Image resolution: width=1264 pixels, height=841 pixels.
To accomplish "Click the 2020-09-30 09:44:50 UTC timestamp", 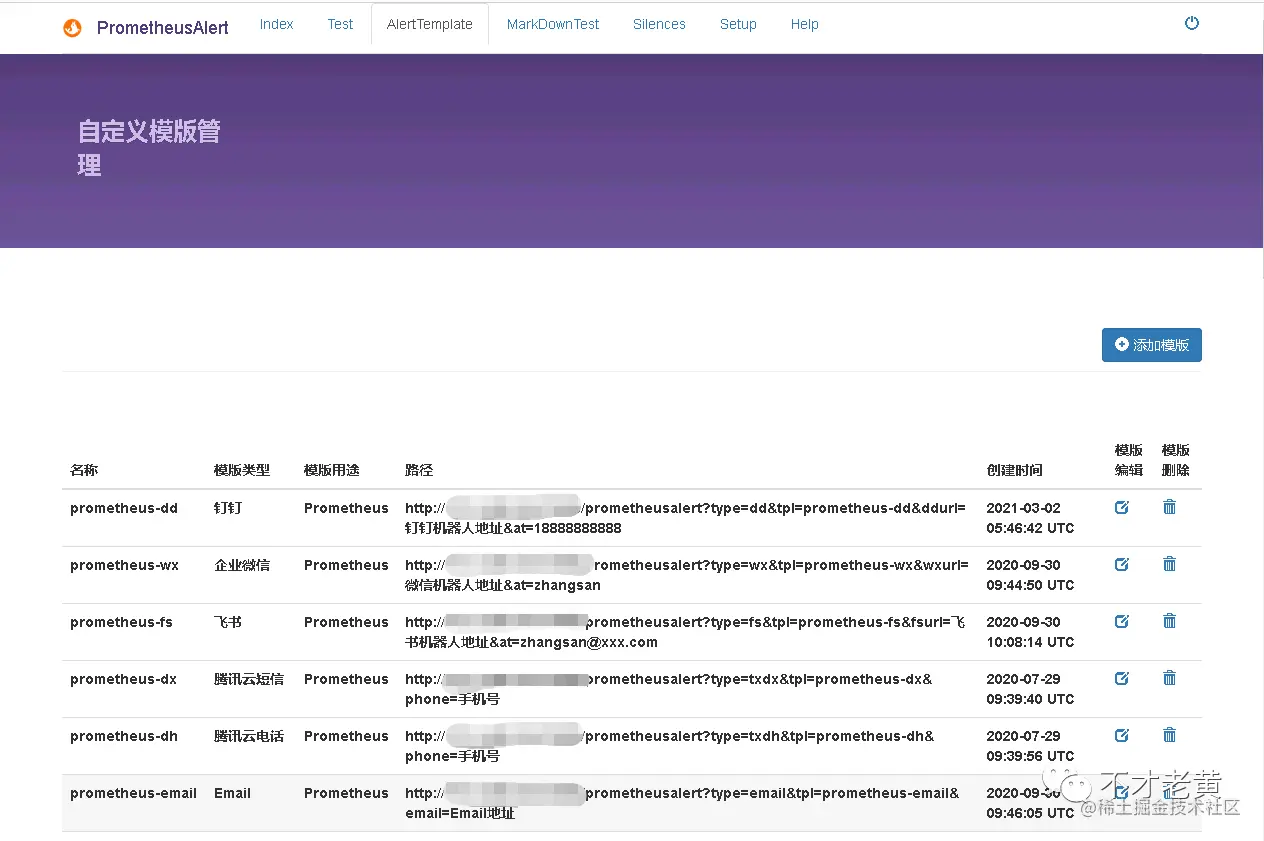I will click(x=1030, y=575).
